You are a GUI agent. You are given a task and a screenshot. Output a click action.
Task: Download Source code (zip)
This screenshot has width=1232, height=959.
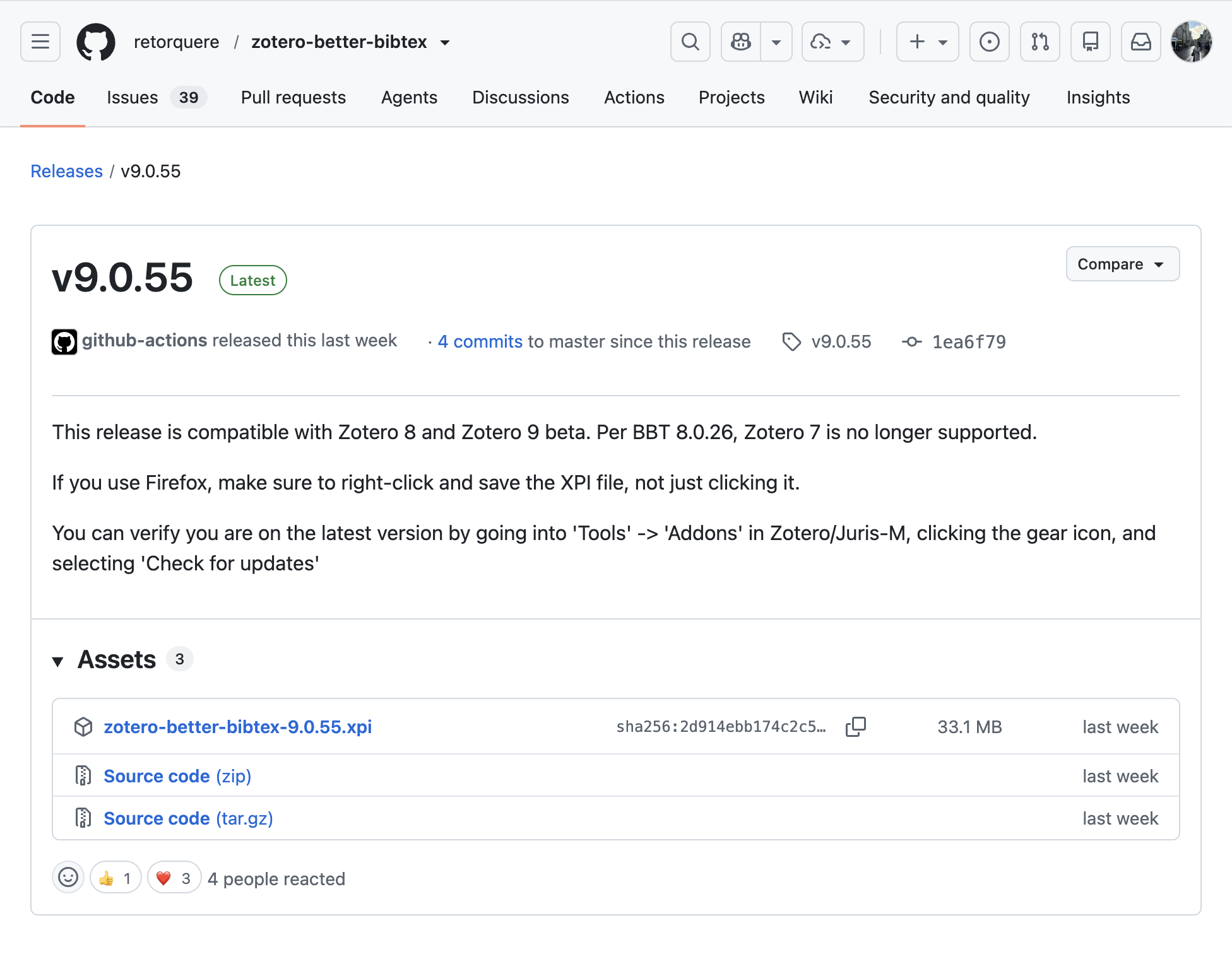177,776
